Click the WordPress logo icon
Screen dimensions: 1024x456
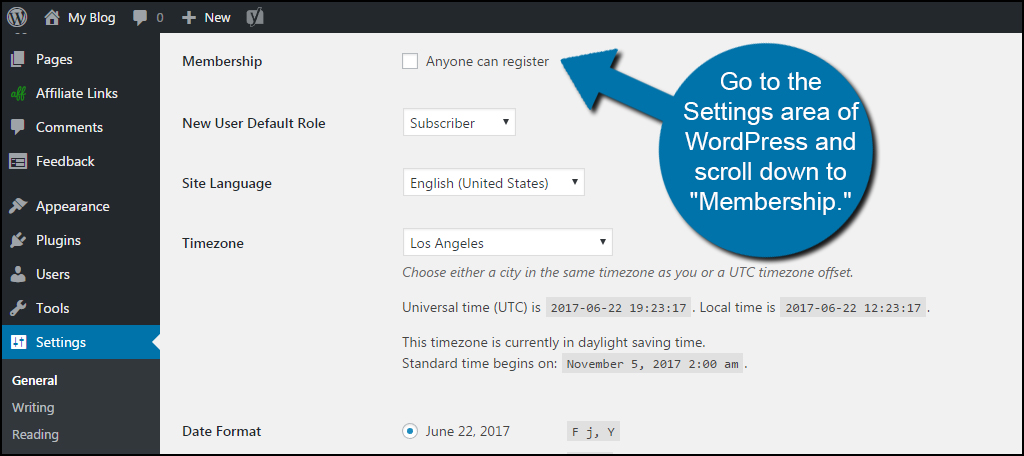click(x=18, y=17)
